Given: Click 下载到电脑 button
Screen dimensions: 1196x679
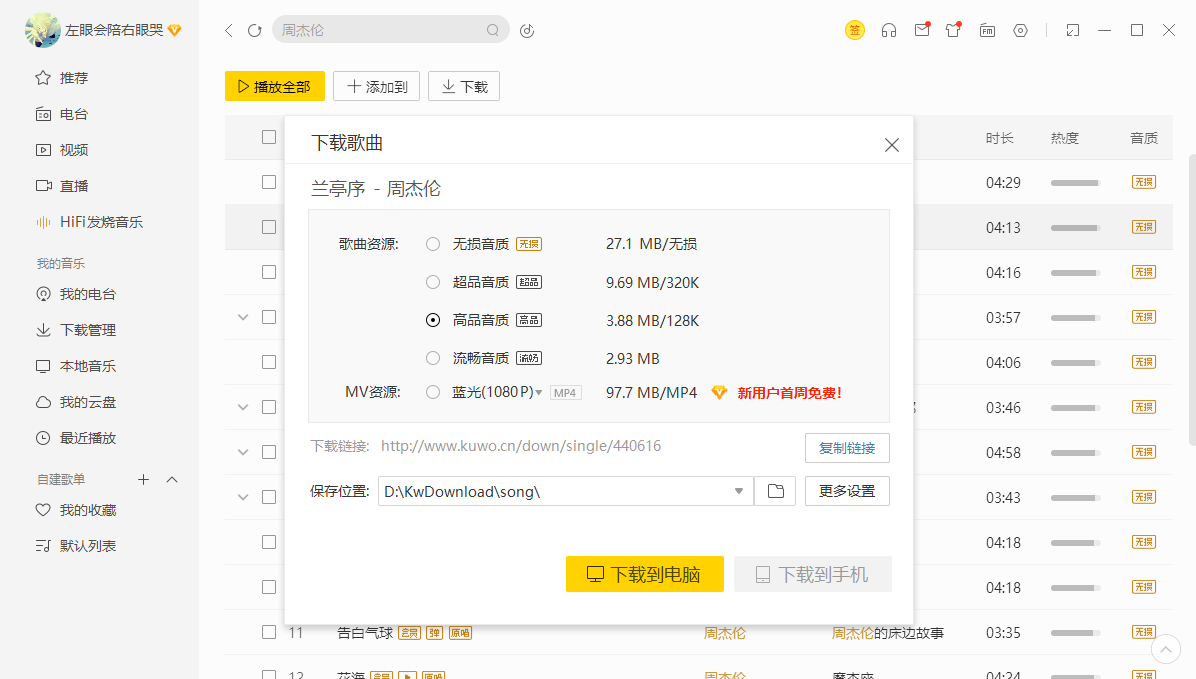Looking at the screenshot, I should coord(645,574).
